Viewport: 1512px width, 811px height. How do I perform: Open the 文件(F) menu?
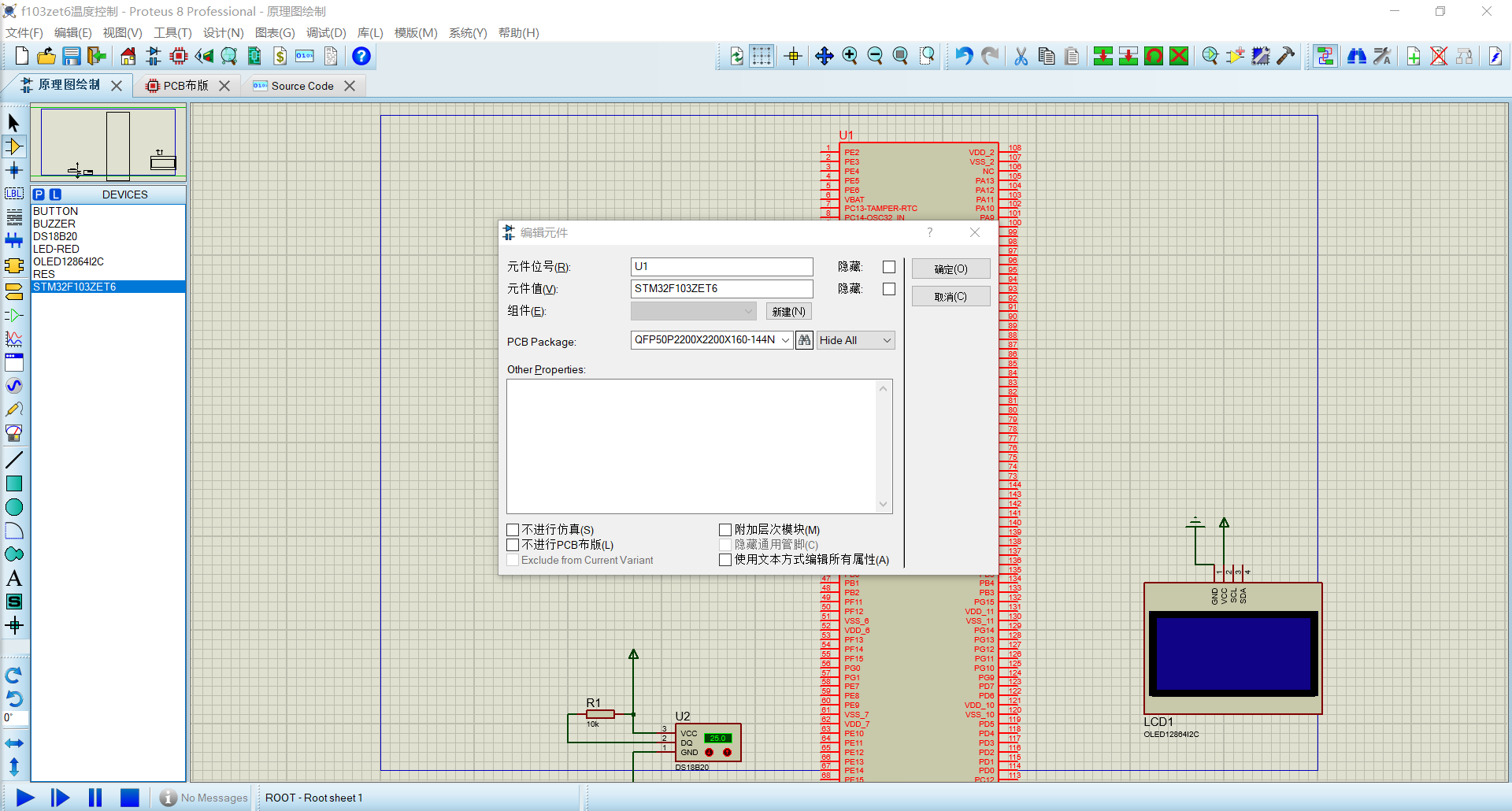click(24, 32)
